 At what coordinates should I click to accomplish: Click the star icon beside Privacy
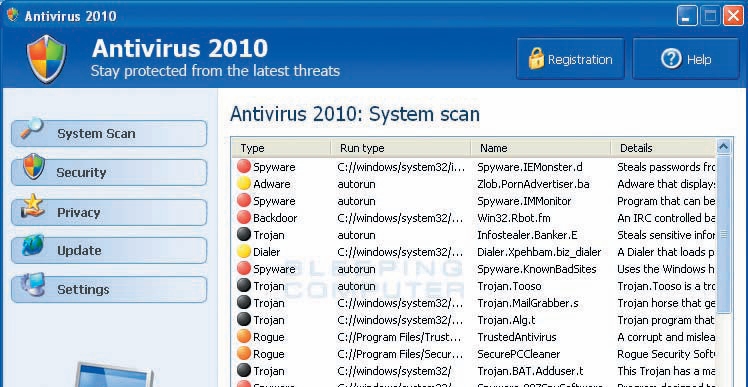[x=32, y=206]
